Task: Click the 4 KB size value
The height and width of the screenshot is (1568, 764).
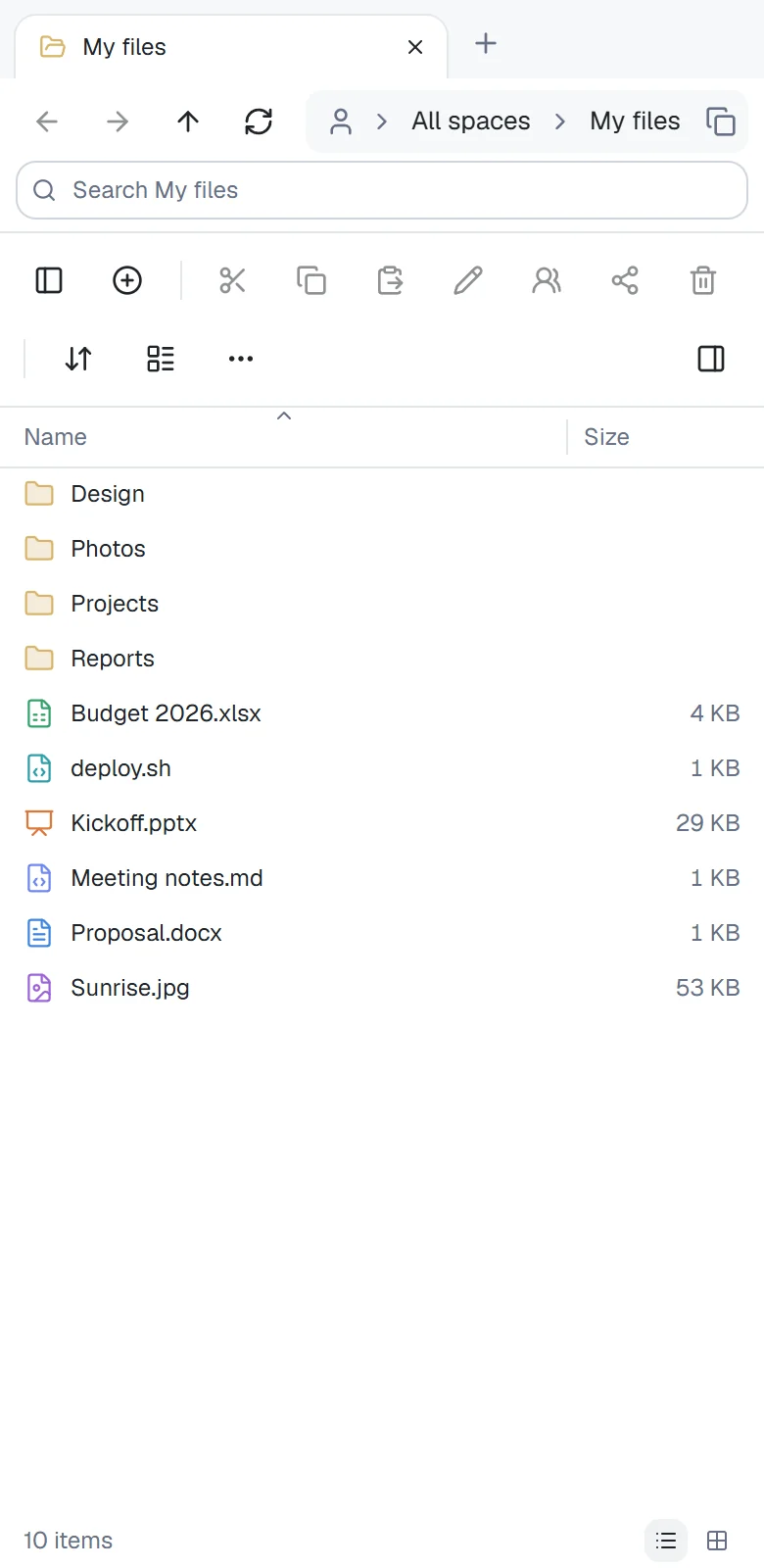Action: [715, 713]
